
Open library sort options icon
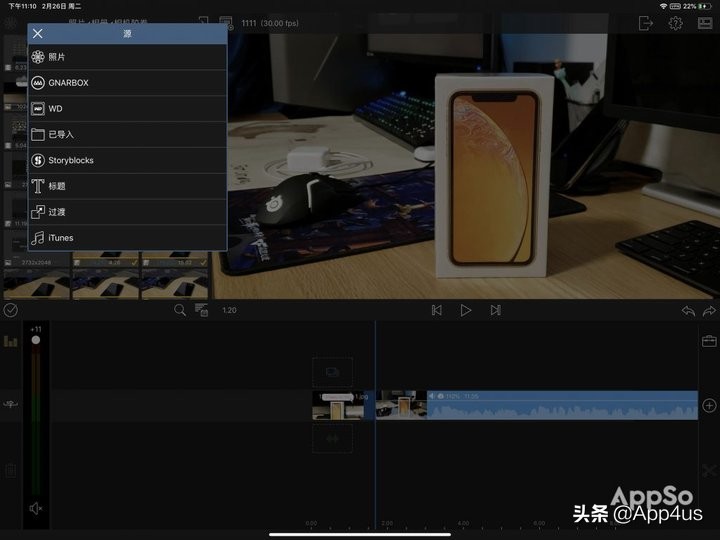tap(202, 310)
